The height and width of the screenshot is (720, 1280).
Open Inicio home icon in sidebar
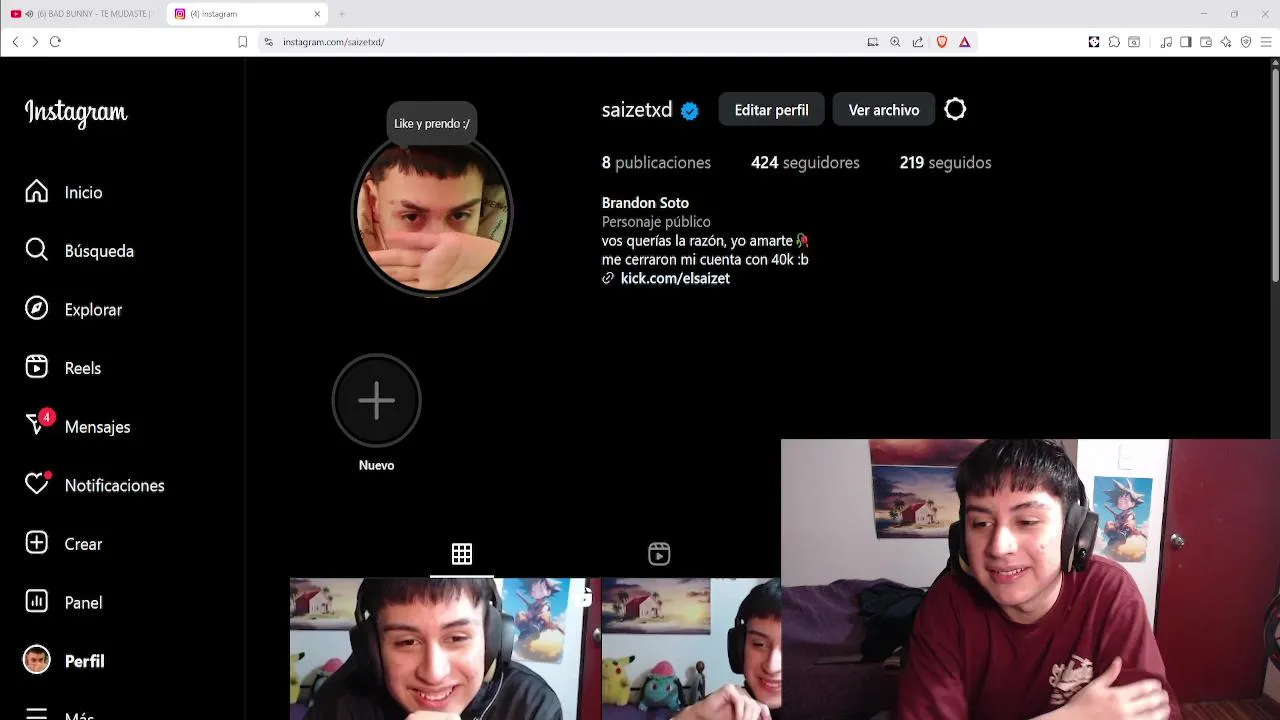pyautogui.click(x=37, y=192)
